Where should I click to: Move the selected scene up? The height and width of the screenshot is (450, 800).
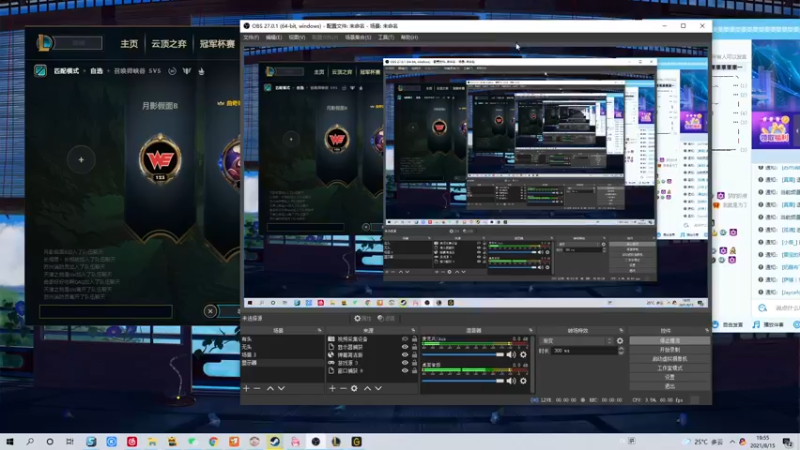270,388
